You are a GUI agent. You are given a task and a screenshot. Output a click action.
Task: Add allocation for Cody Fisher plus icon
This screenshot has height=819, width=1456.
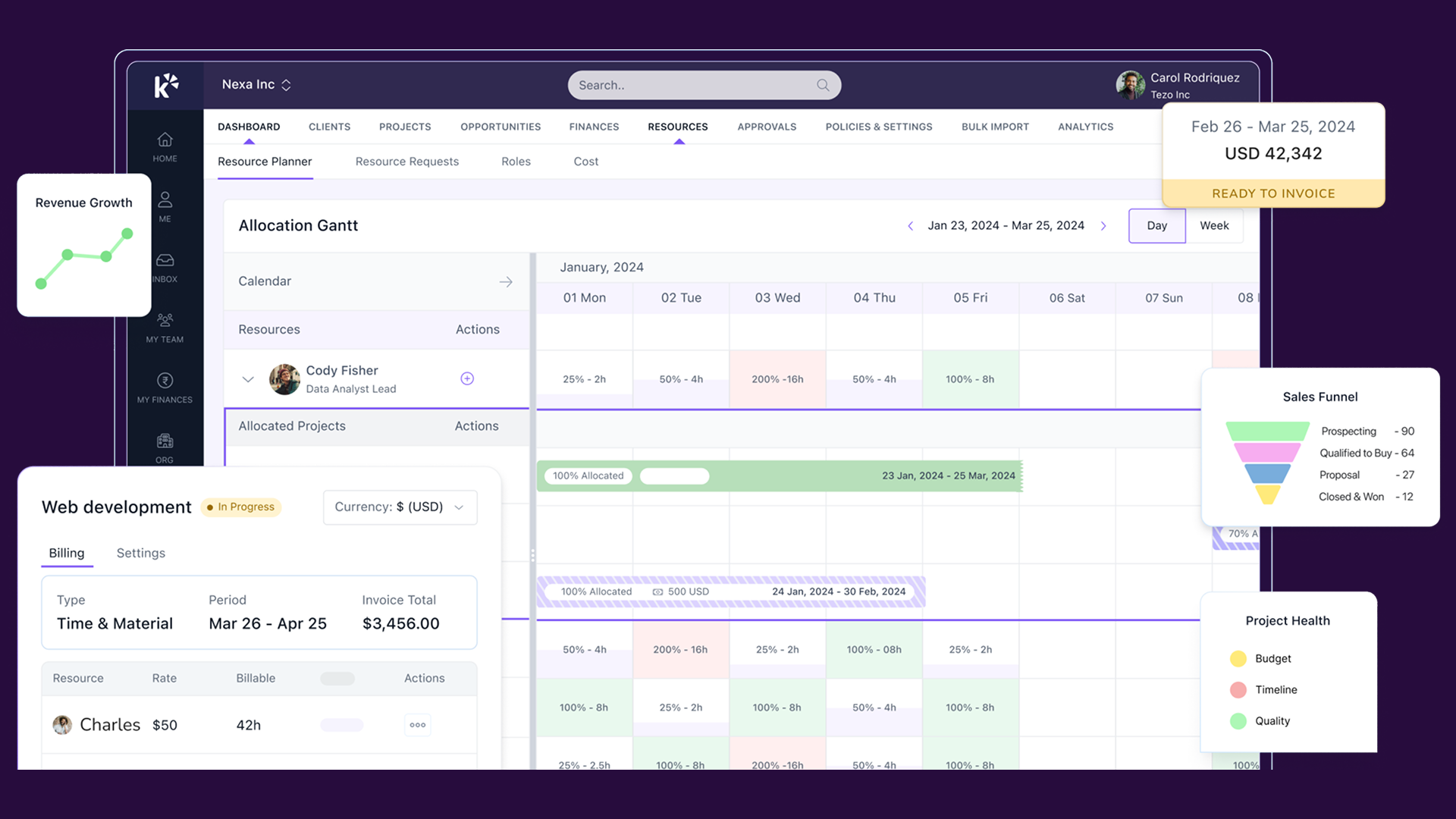[x=467, y=378]
